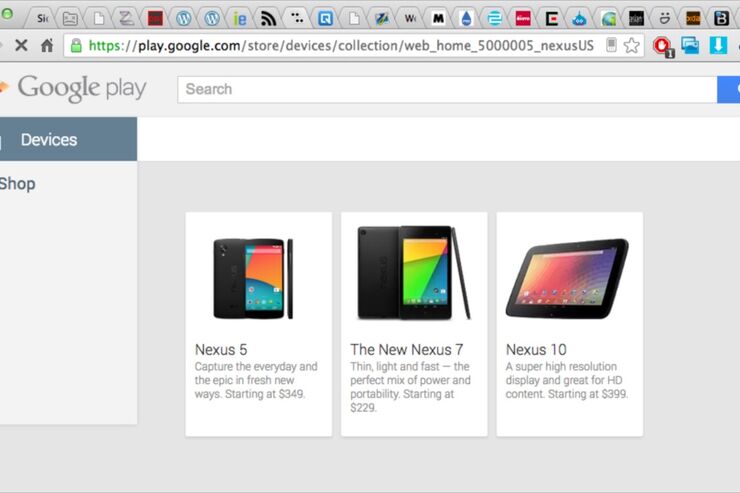This screenshot has height=493, width=740.
Task: Switch to the bold B icon tab
Action: (721, 18)
